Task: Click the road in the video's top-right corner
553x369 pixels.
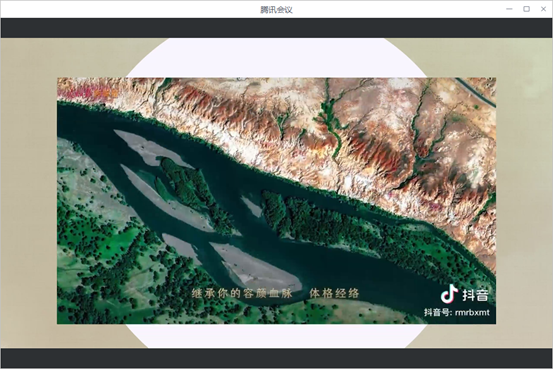Action: point(475,92)
